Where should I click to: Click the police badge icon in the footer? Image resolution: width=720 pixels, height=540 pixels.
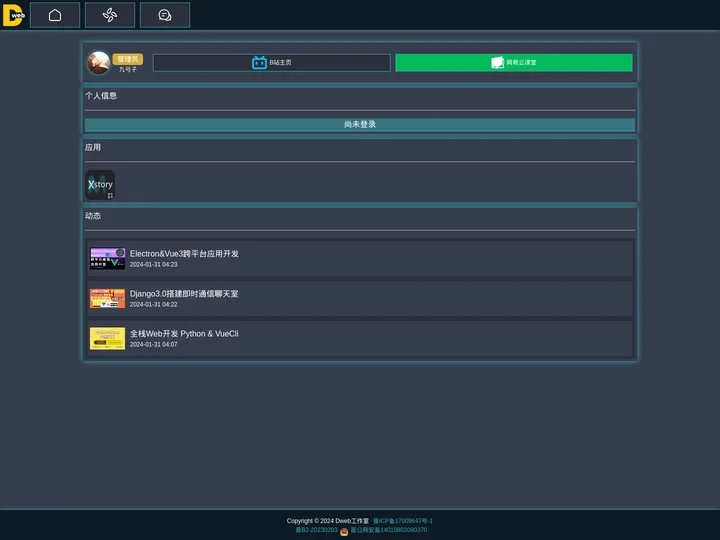(x=344, y=531)
